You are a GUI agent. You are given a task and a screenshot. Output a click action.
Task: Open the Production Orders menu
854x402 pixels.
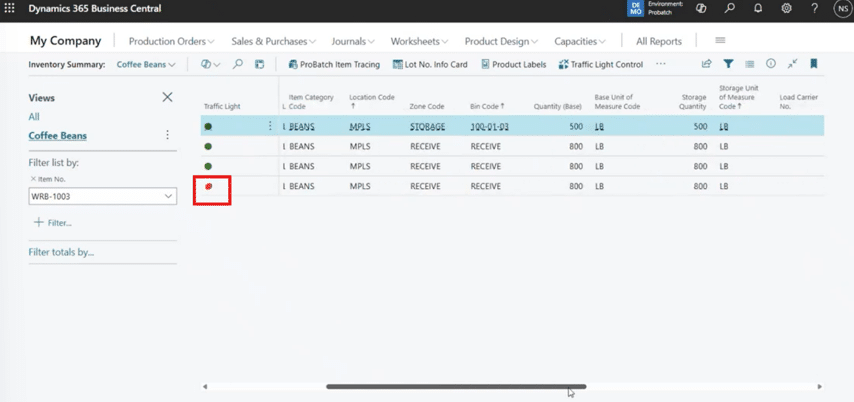pyautogui.click(x=171, y=41)
